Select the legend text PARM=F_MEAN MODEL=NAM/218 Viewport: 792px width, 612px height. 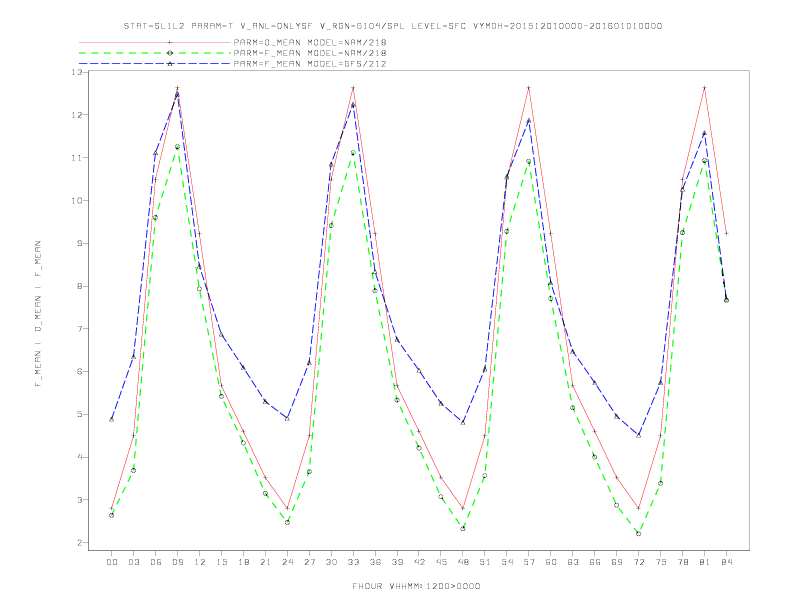point(310,53)
